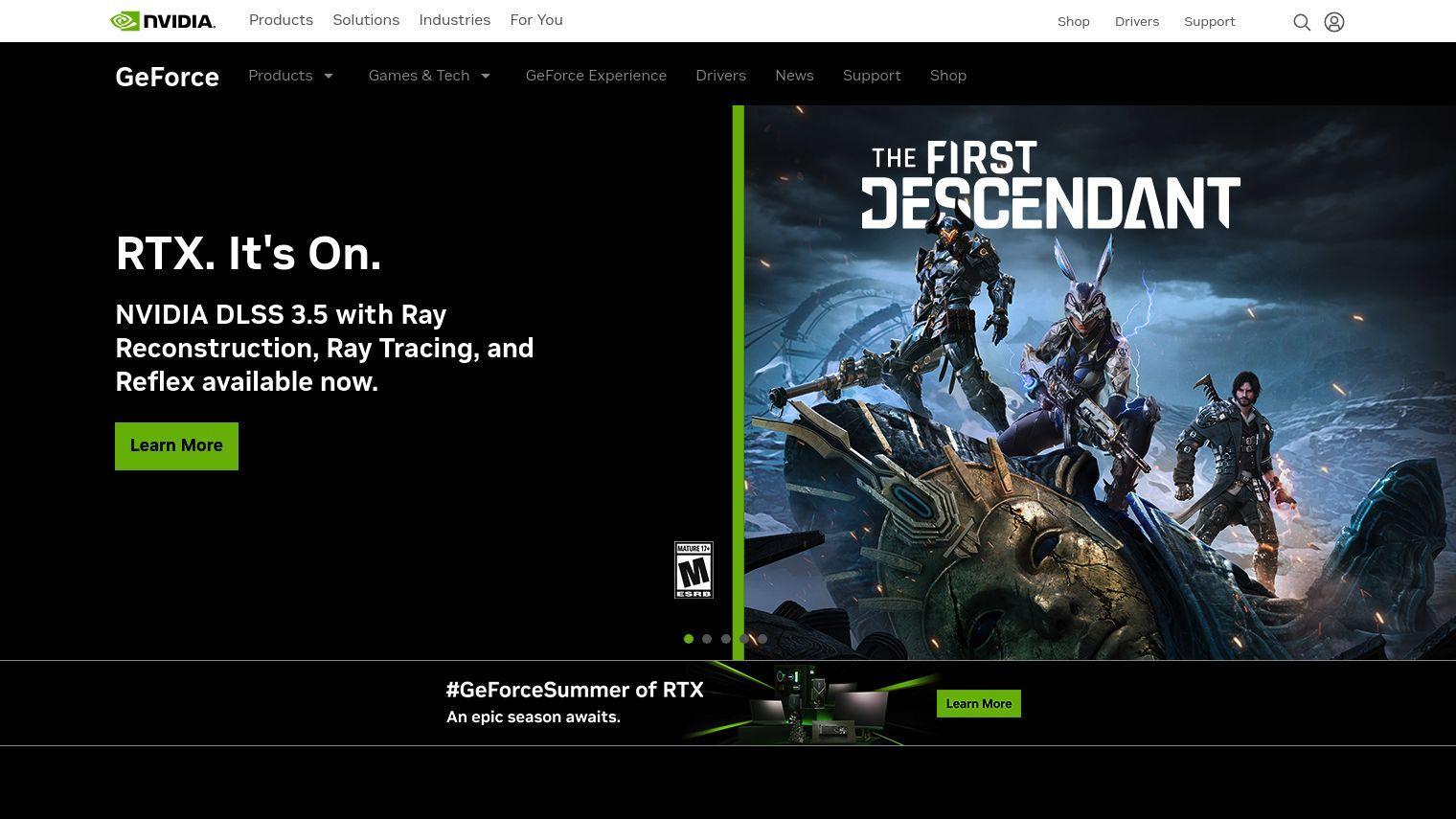
Task: Select the fourth carousel dot
Action: point(744,639)
